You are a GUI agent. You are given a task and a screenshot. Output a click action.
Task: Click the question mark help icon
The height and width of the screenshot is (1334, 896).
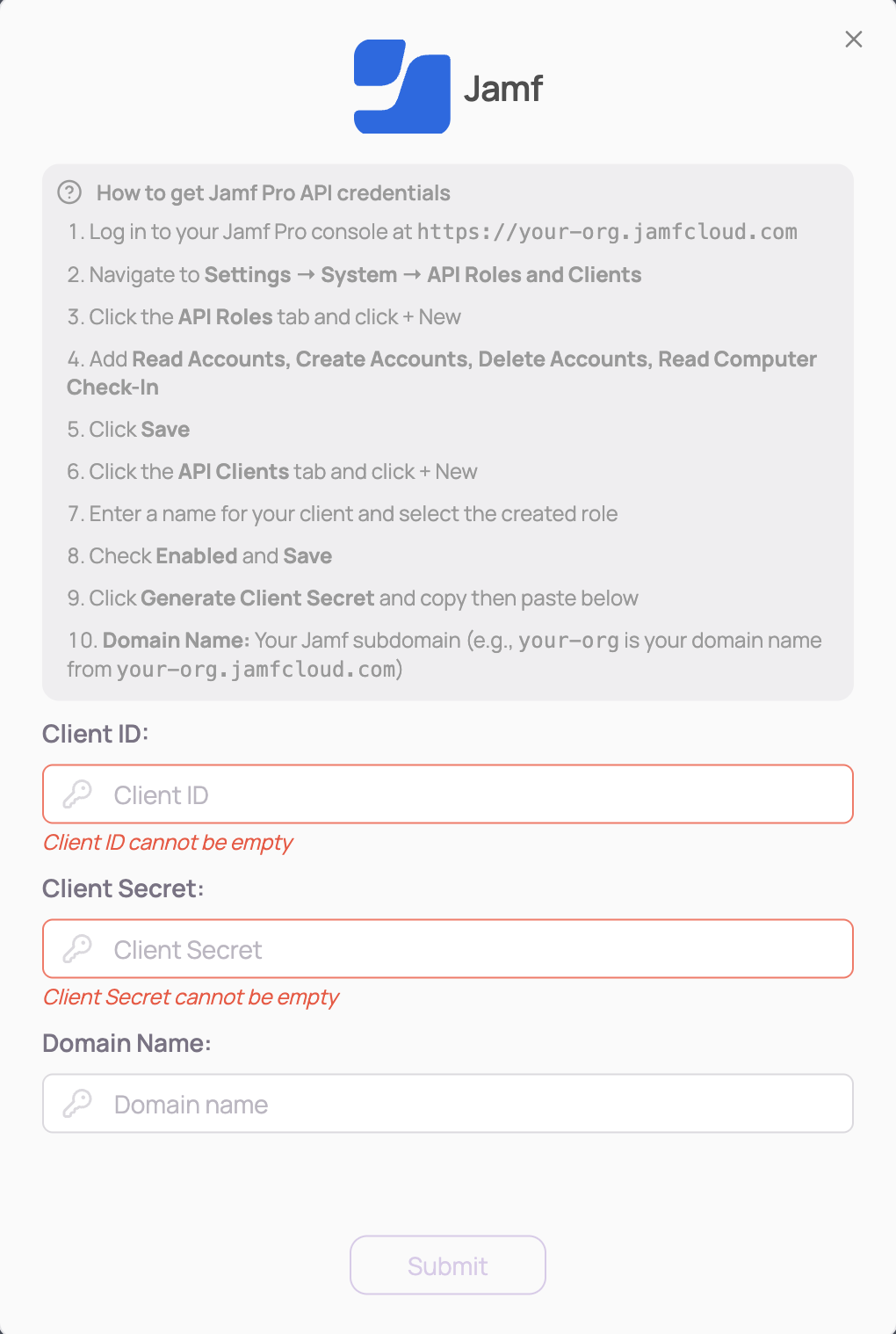click(69, 192)
